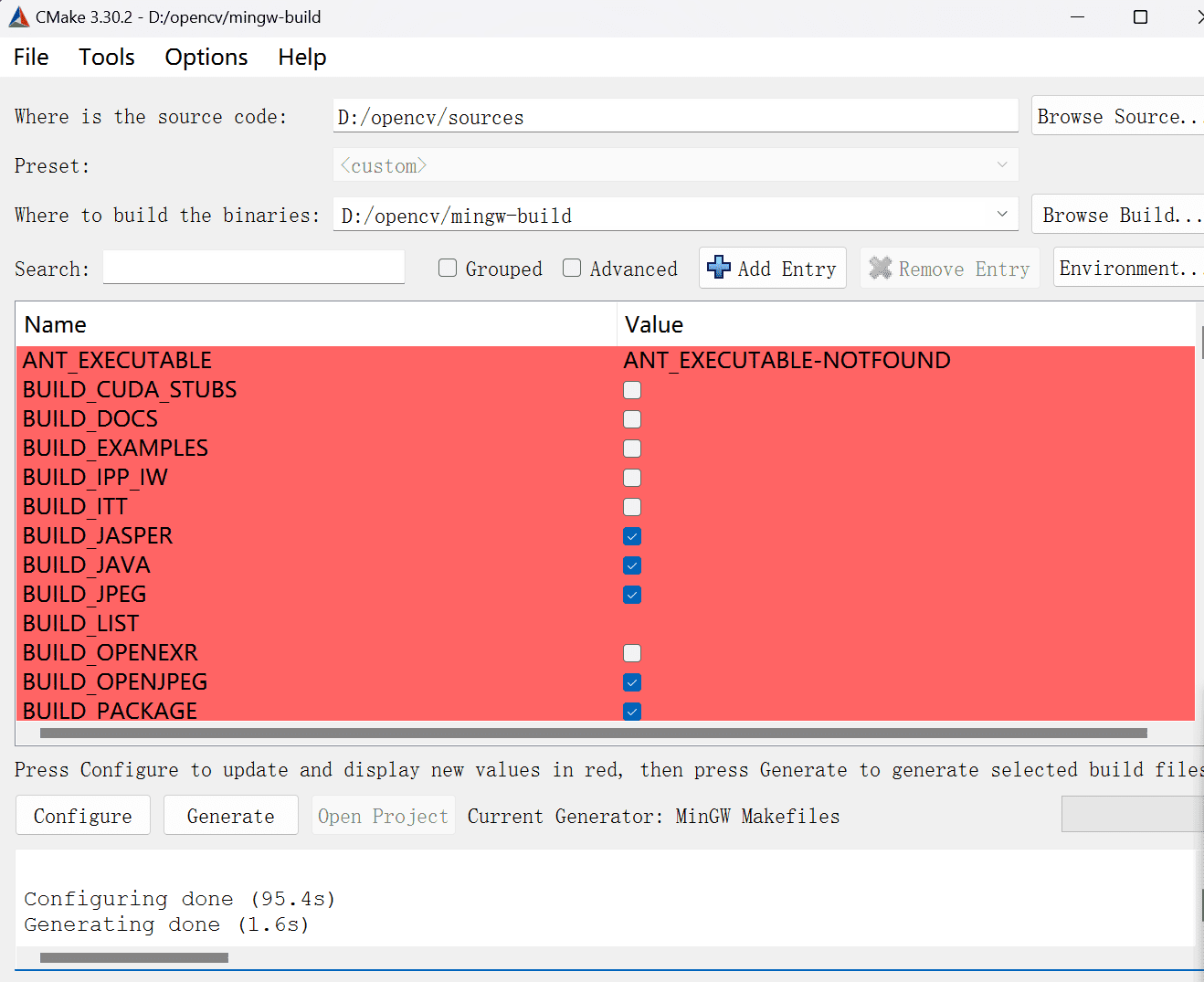The width and height of the screenshot is (1204, 982).
Task: Click the Add Entry button label
Action: pos(787,269)
